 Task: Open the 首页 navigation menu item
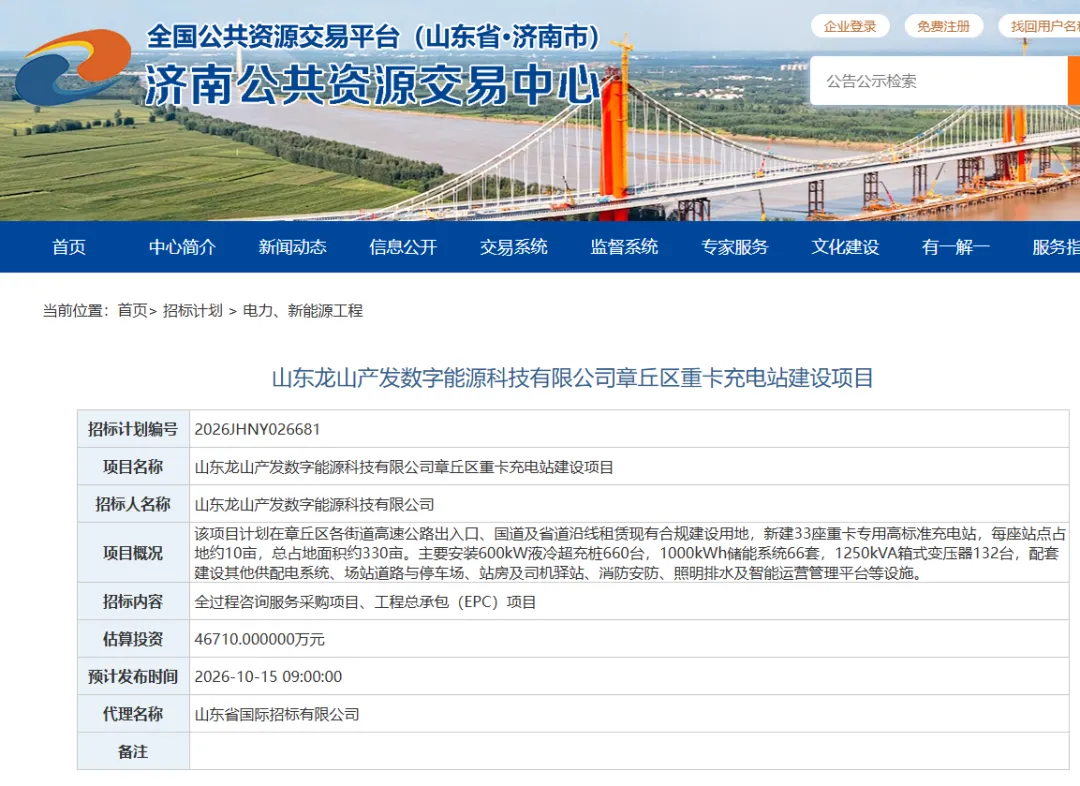point(69,247)
